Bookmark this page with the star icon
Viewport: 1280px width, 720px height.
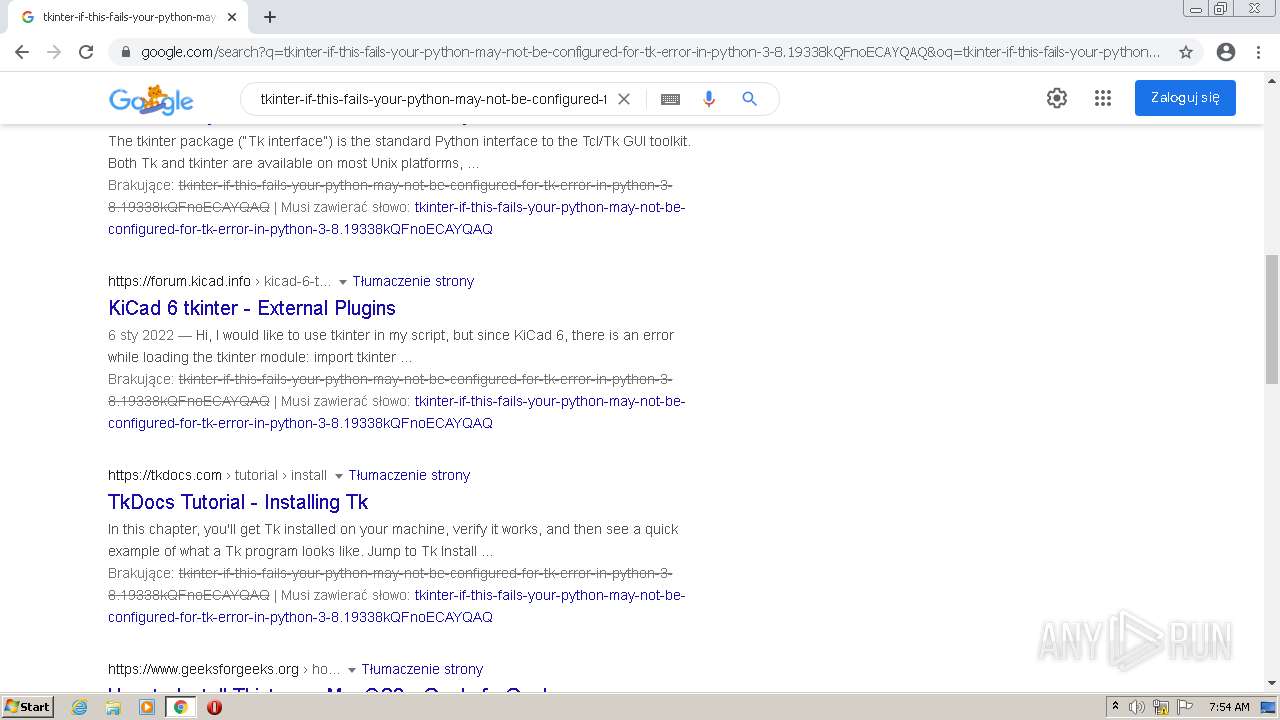(1186, 52)
